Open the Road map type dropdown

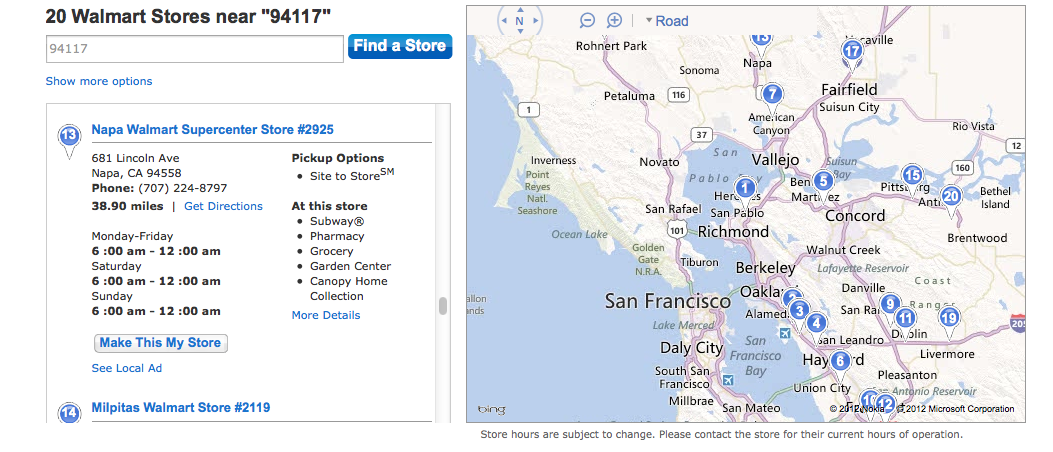[667, 21]
